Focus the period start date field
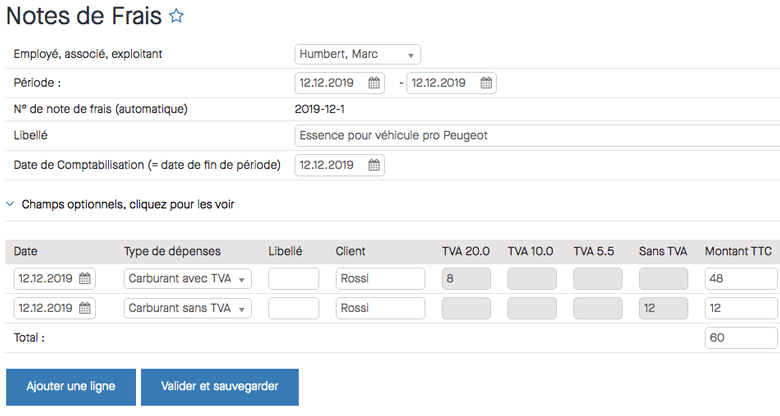780x416 pixels. tap(340, 83)
